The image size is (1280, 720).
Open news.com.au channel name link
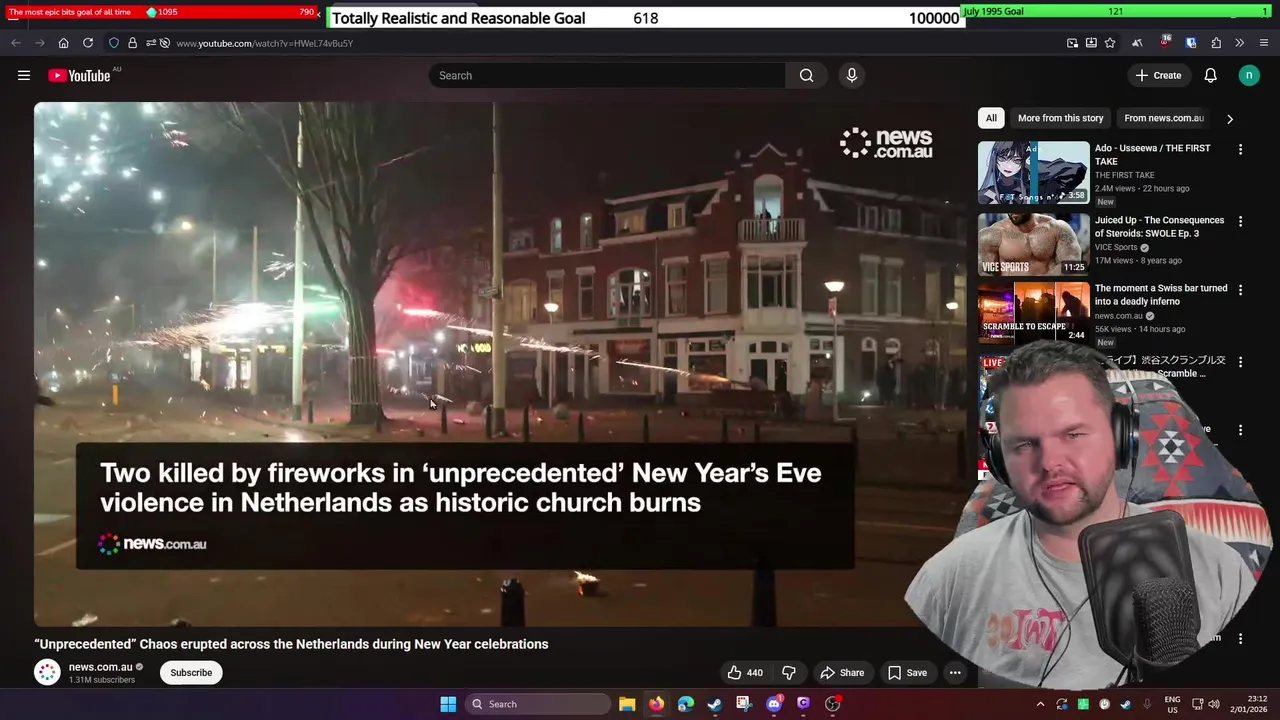[x=100, y=667]
